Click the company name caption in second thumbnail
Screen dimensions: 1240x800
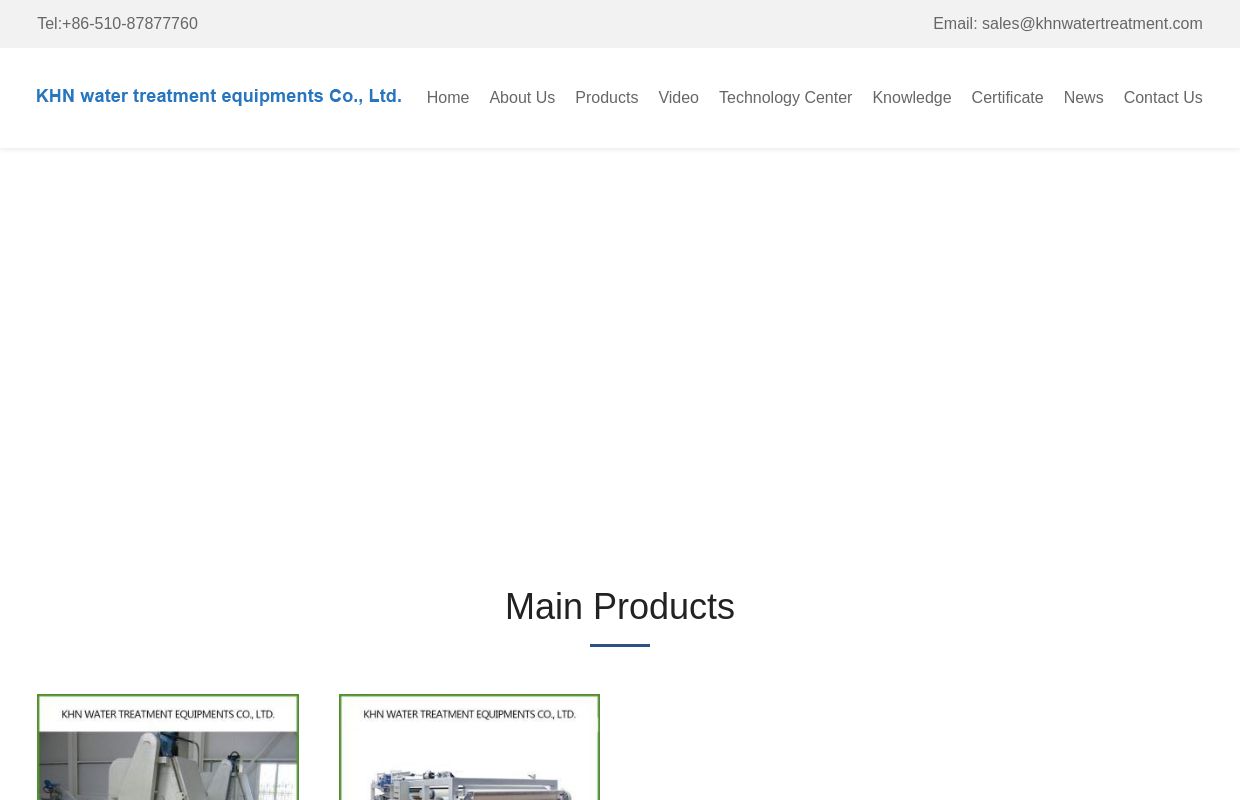point(469,714)
